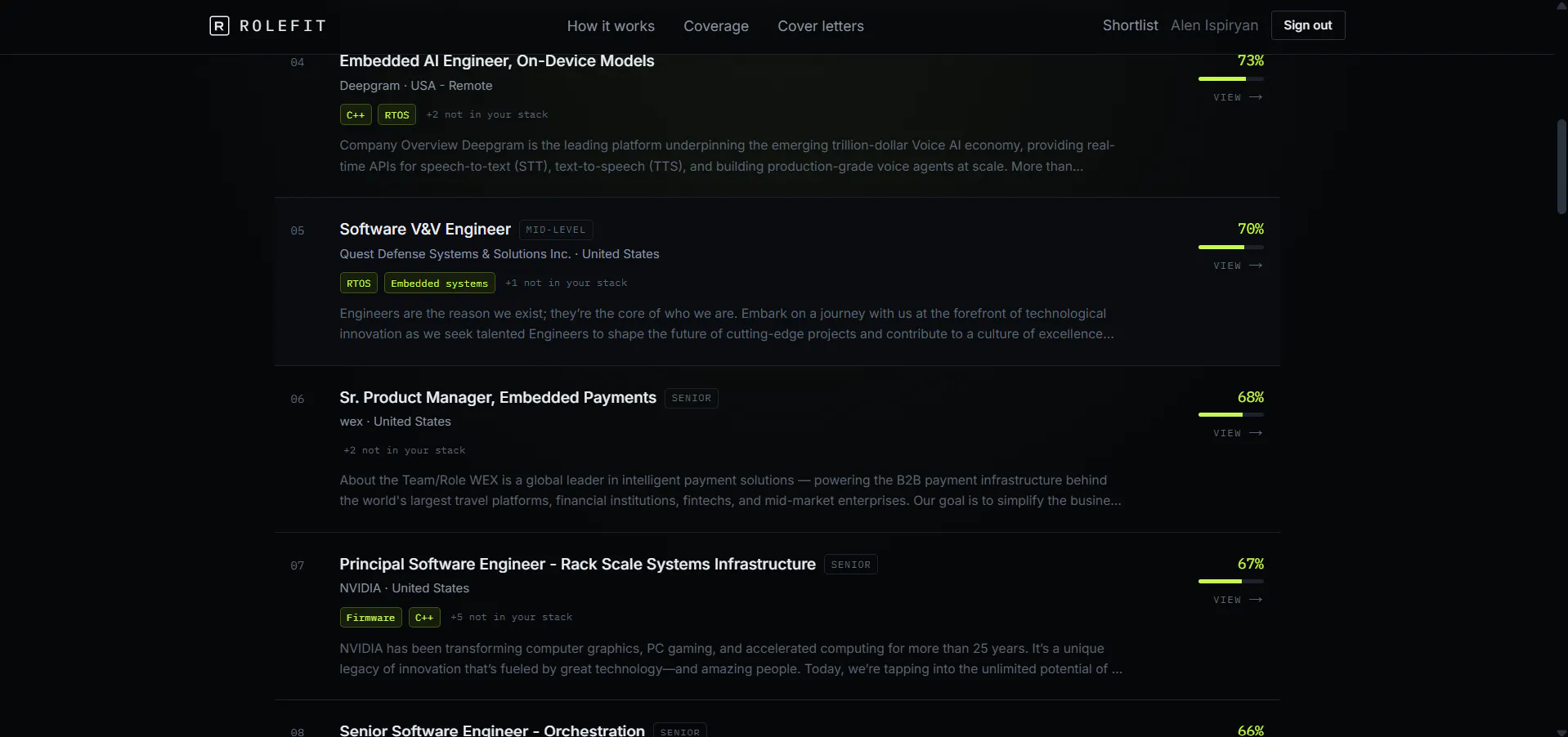Viewport: 1568px width, 737px height.
Task: Go to the Coverage page
Action: tap(715, 26)
